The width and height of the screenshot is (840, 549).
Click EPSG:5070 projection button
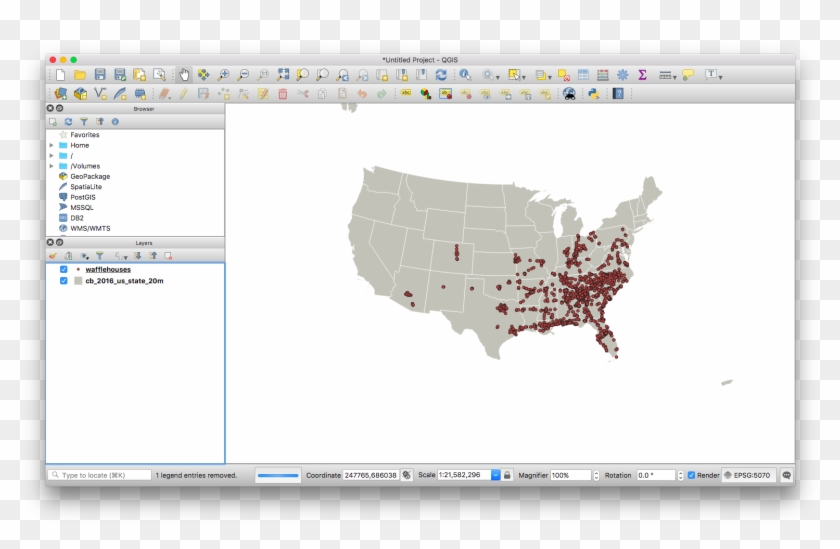click(748, 475)
